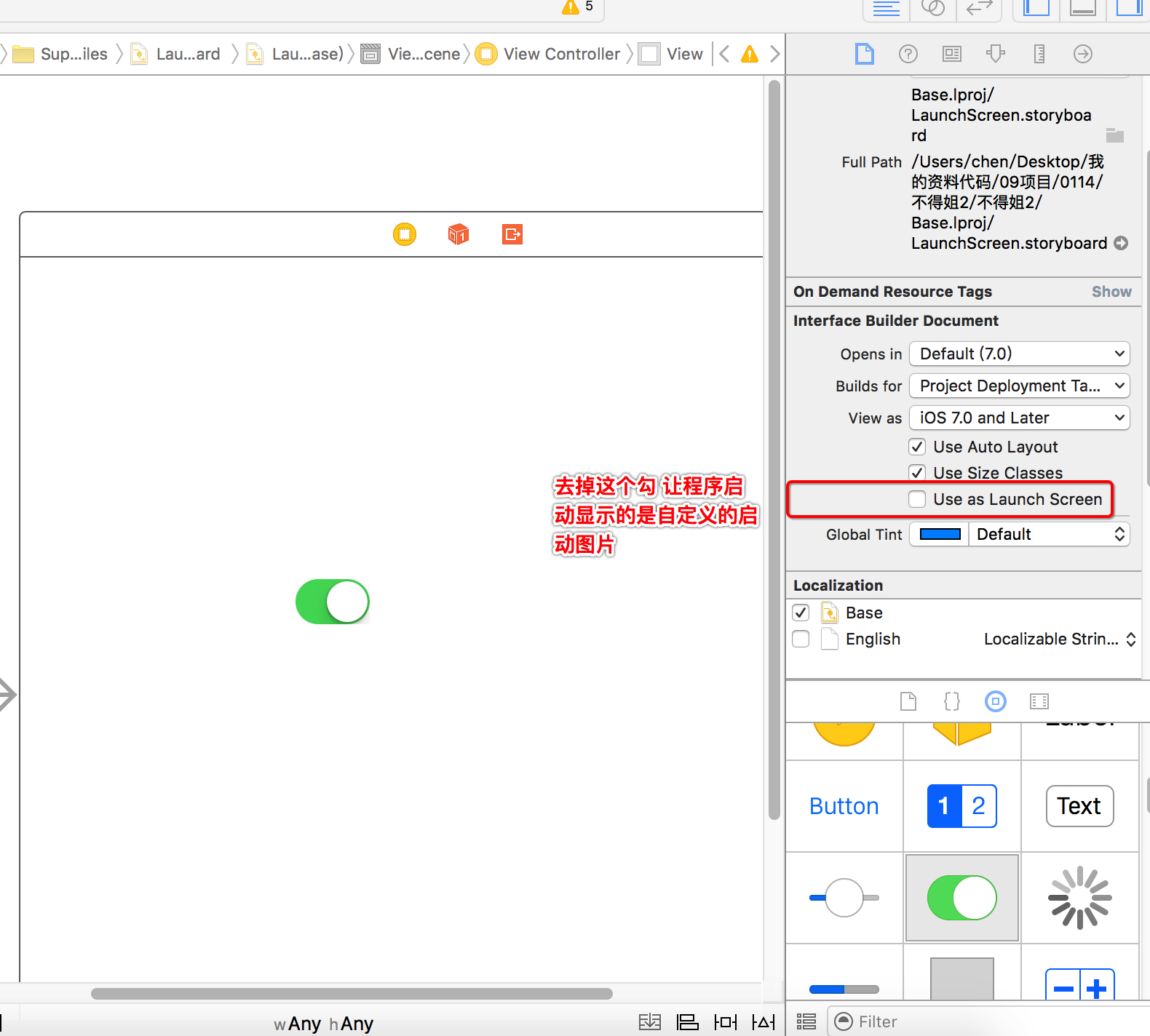Click Lau...ard storyboard in jump bar
The width and height of the screenshot is (1150, 1036).
175,54
